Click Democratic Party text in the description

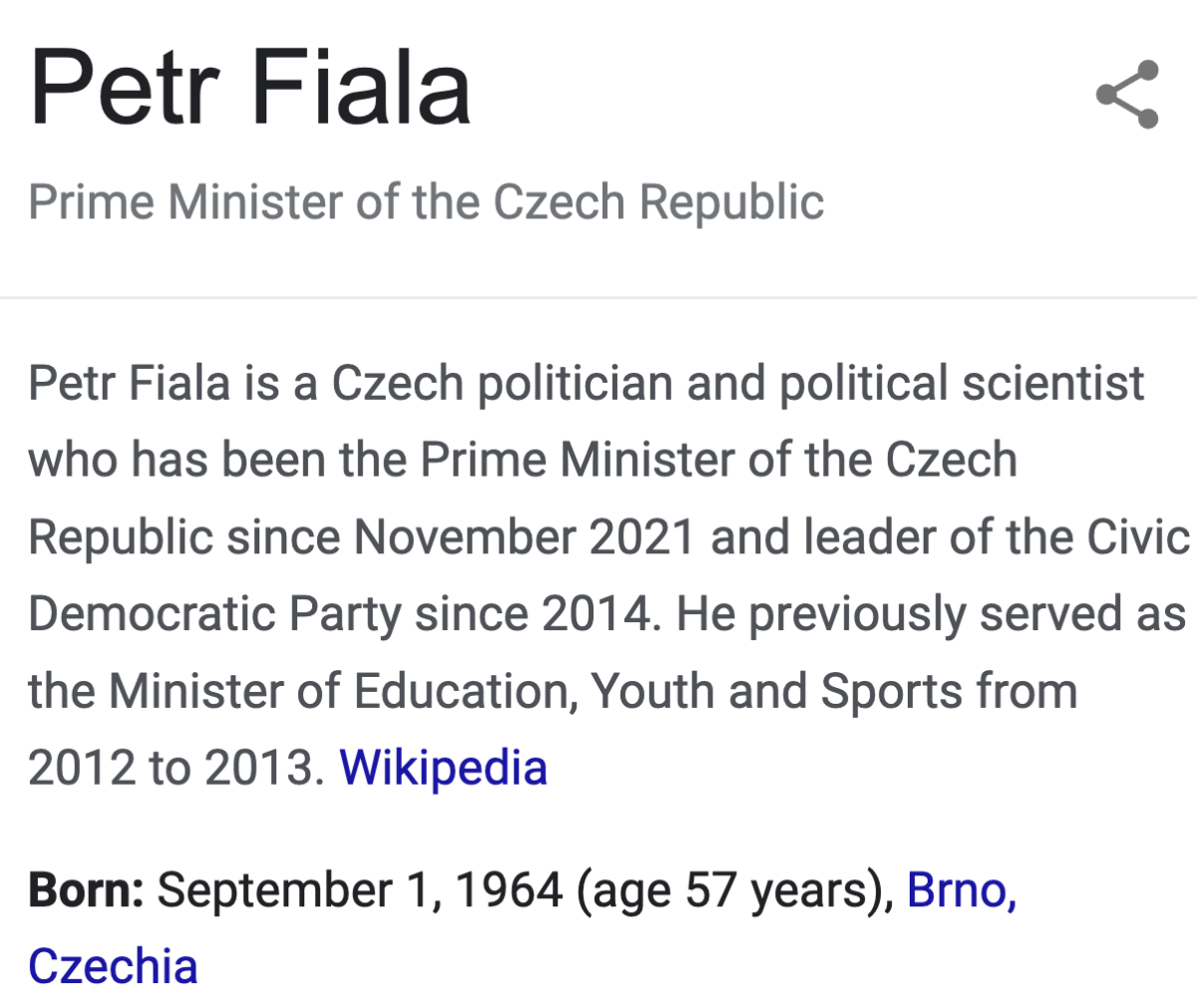[214, 614]
